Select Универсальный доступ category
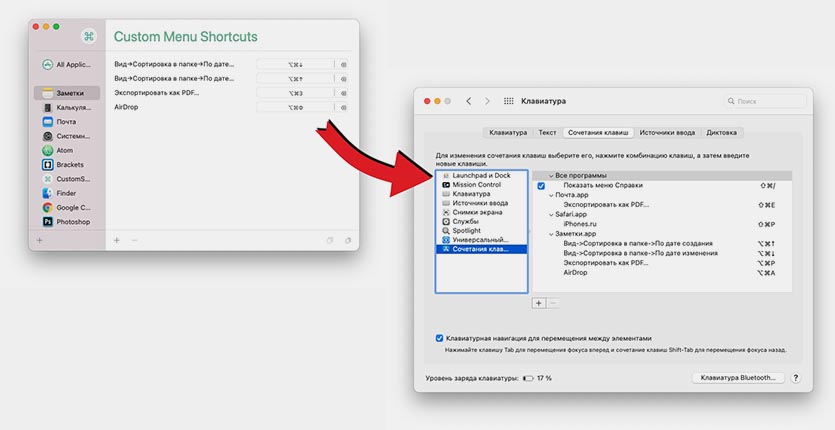 [x=481, y=240]
